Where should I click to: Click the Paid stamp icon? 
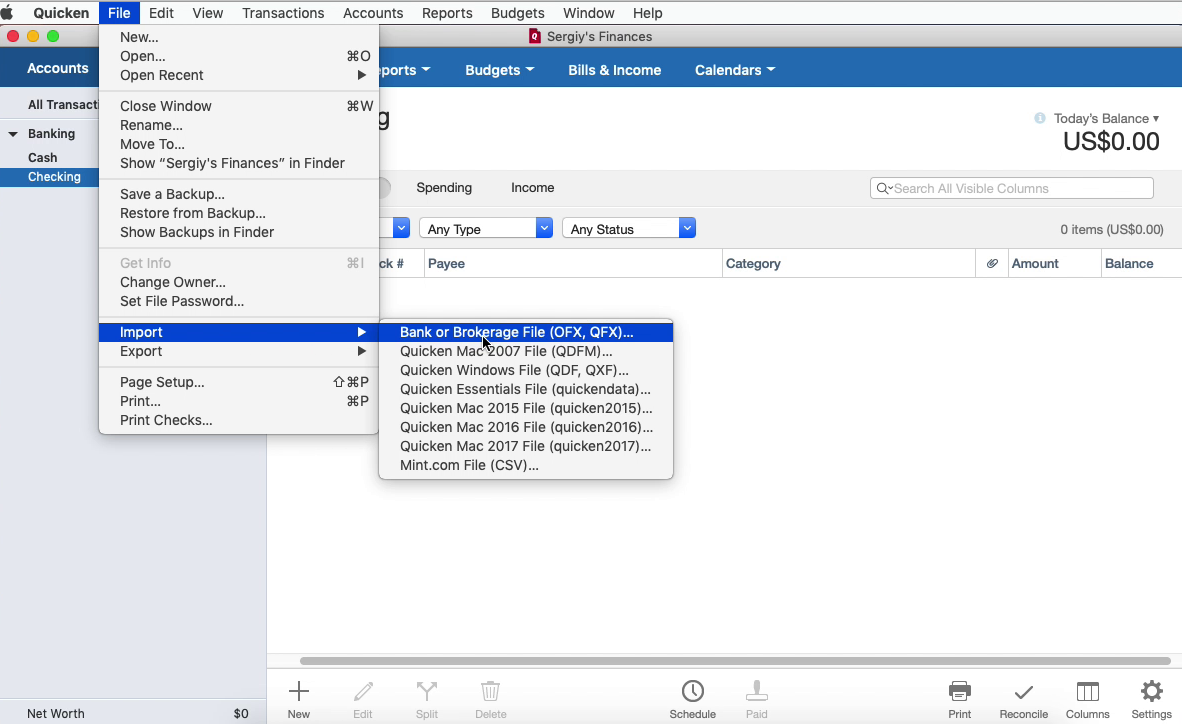[757, 691]
